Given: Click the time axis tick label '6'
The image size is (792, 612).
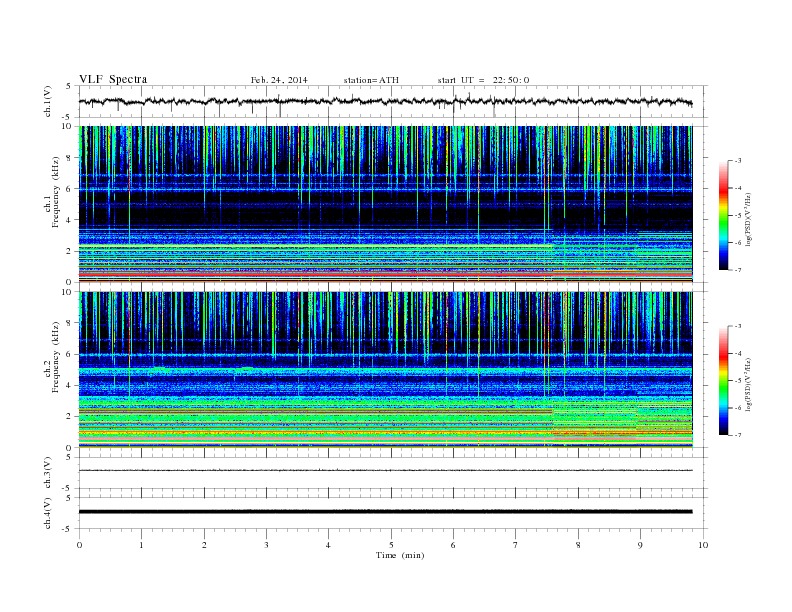Looking at the screenshot, I should pos(453,545).
